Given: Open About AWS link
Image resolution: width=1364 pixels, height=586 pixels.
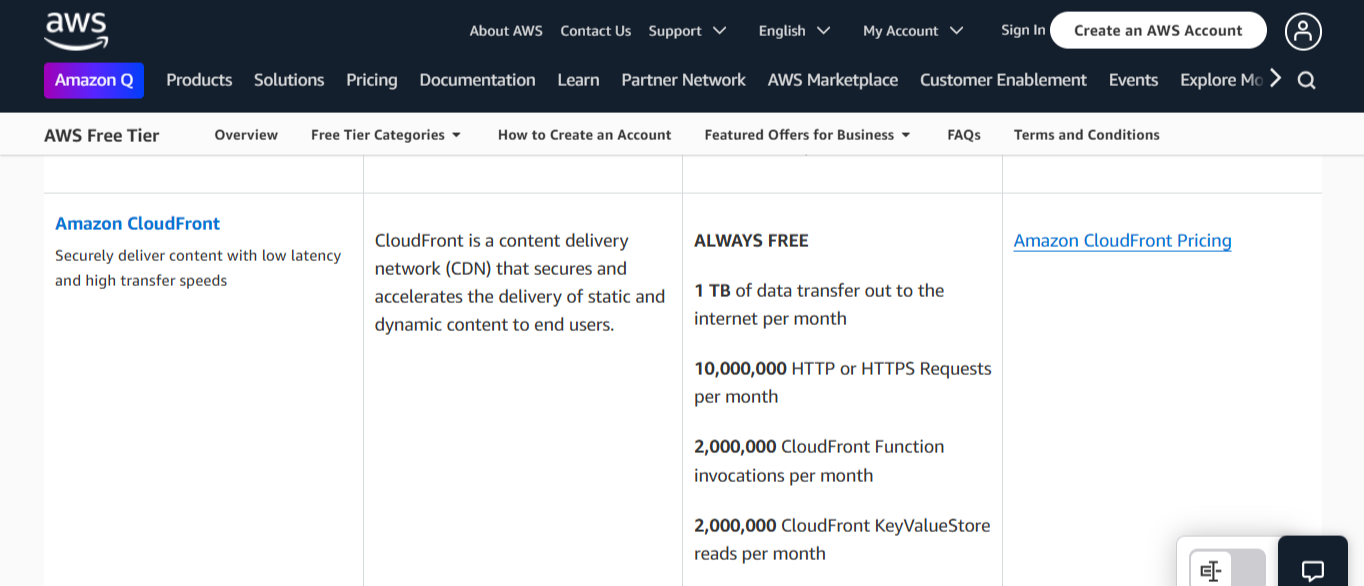Looking at the screenshot, I should coord(506,31).
